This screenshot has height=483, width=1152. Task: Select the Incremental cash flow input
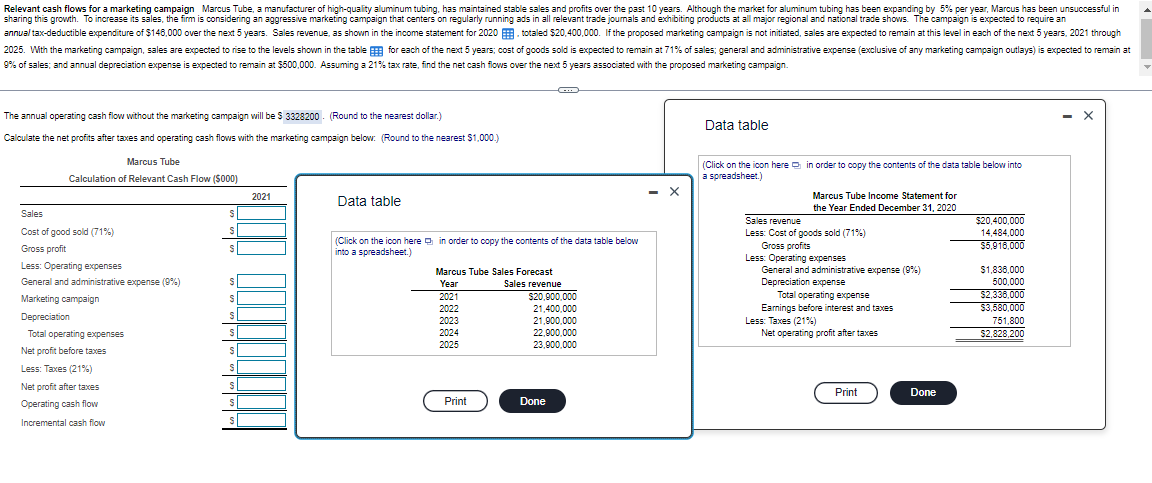tap(261, 421)
